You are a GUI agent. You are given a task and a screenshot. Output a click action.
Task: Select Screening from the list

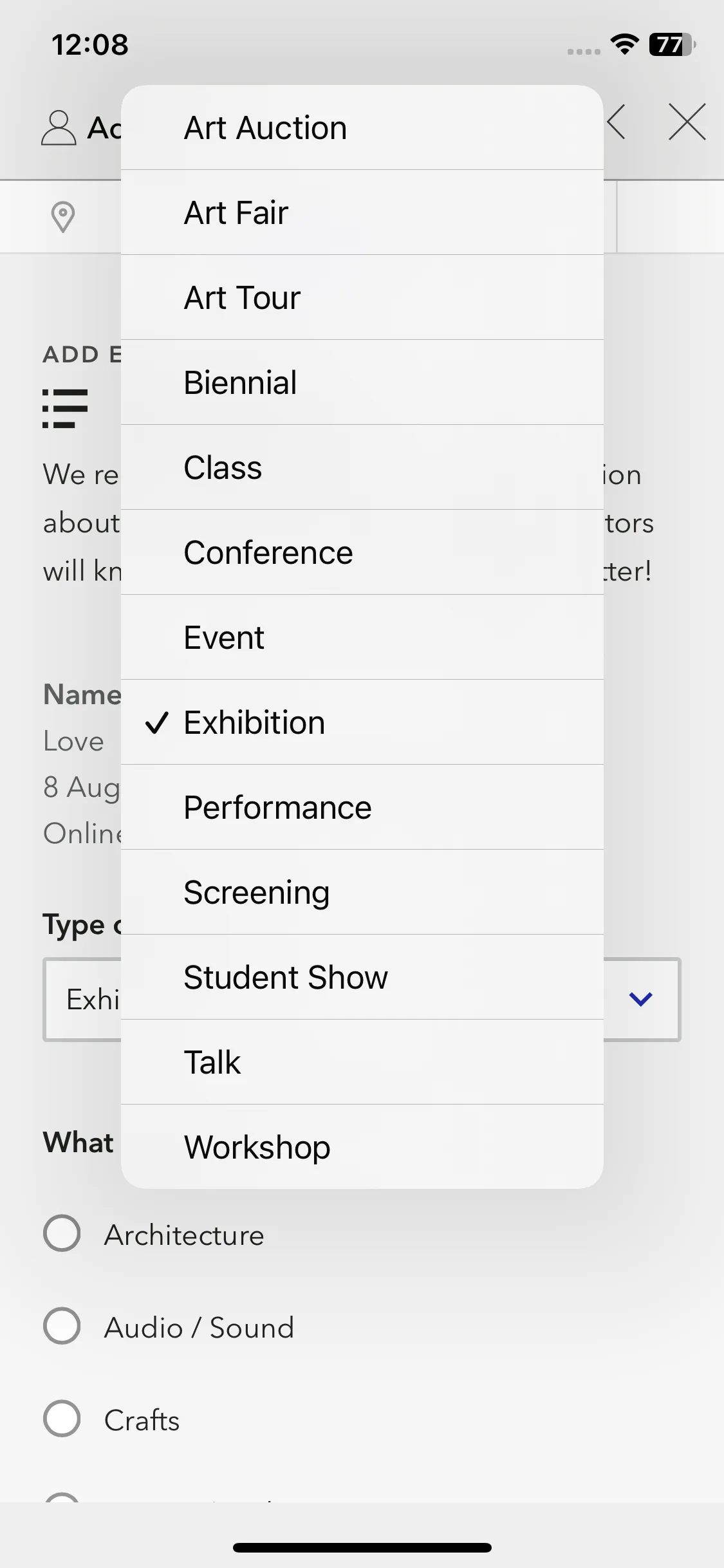[x=362, y=892]
